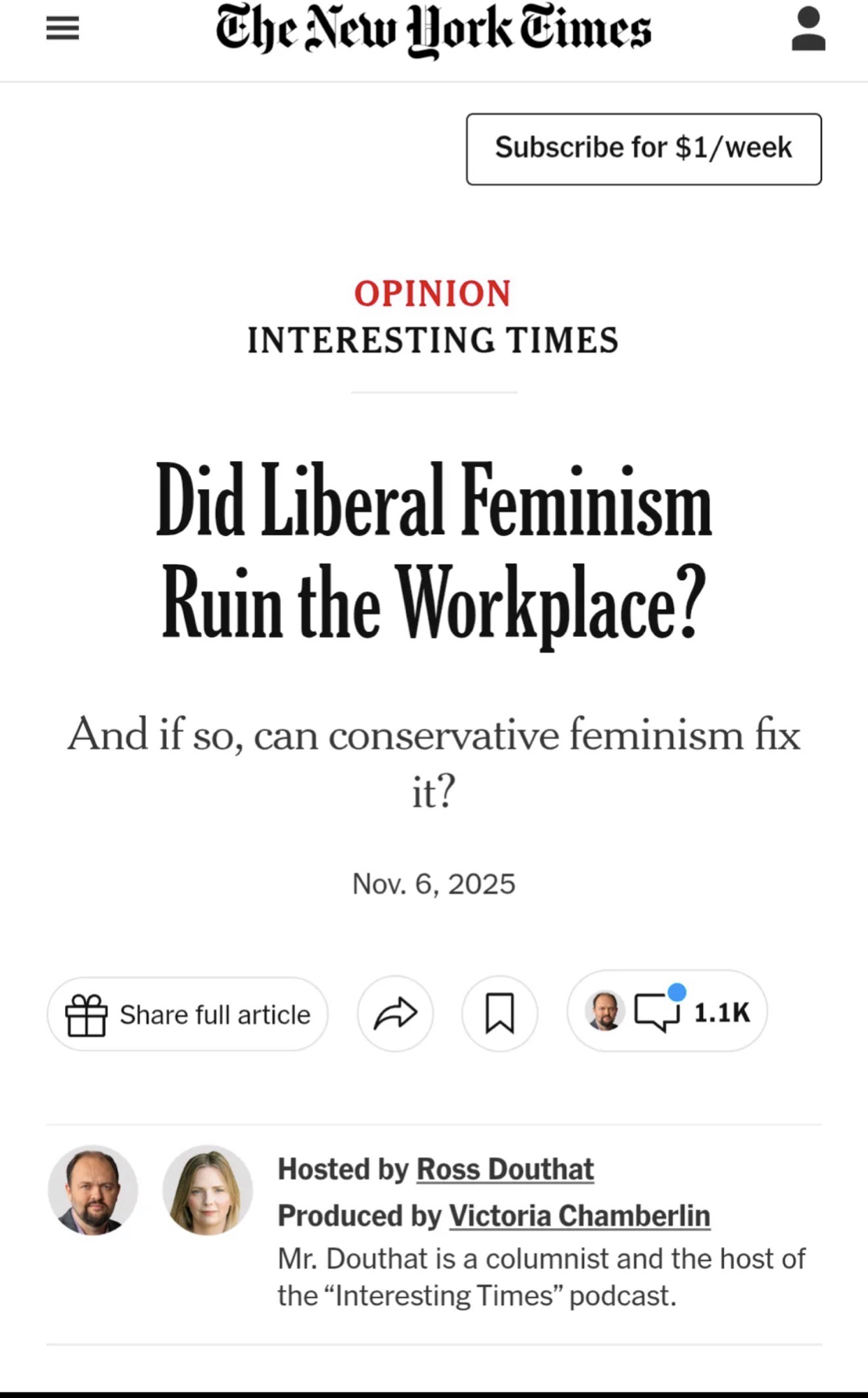Image resolution: width=868 pixels, height=1398 pixels.
Task: Save article with bookmark icon
Action: [x=499, y=1014]
